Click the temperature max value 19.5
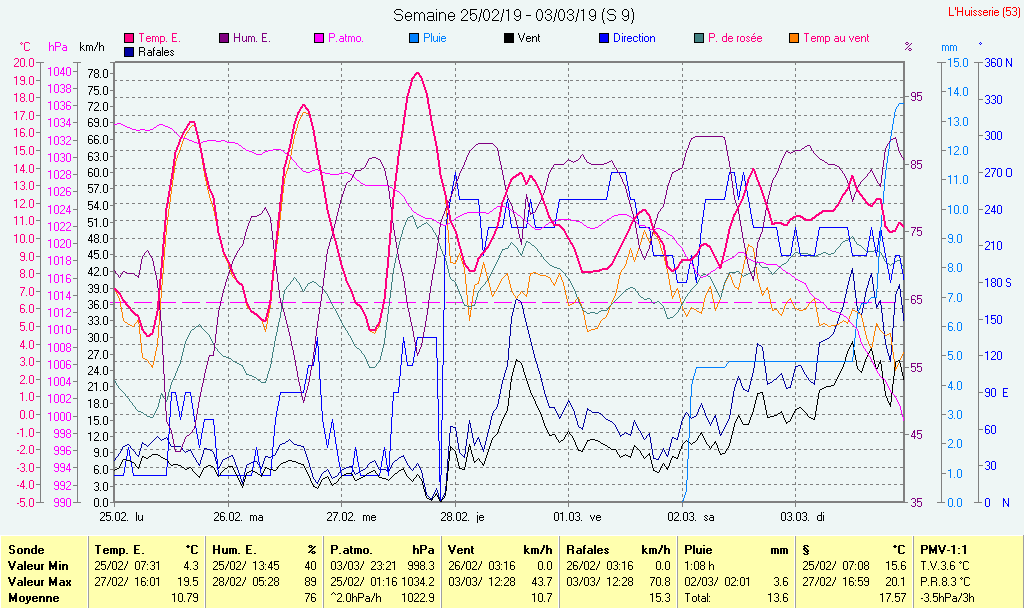 (188, 581)
